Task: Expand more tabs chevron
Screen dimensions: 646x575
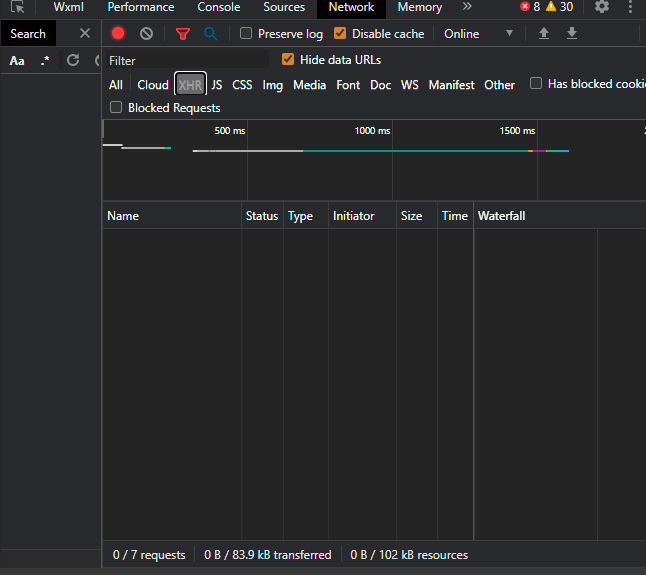Action: pos(467,7)
